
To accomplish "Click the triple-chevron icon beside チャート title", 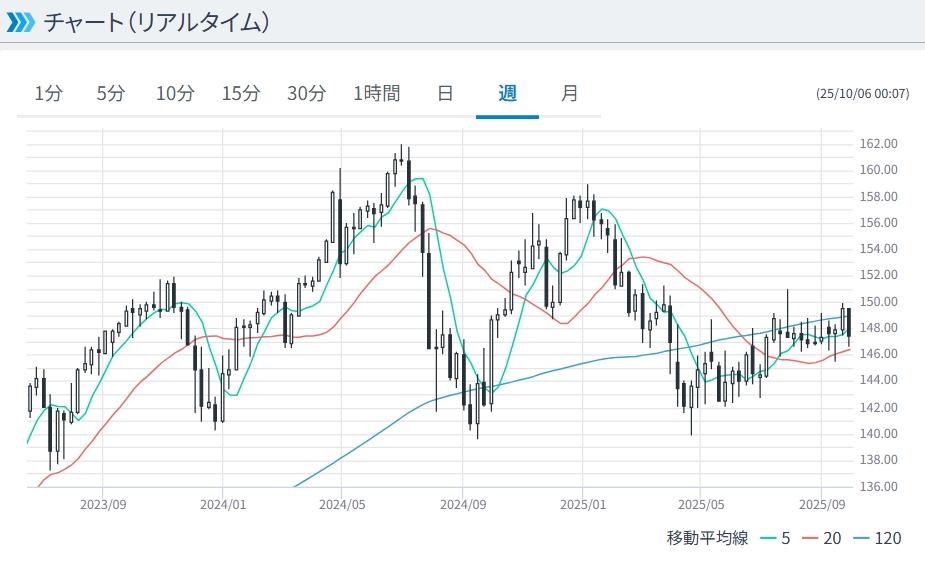I will (20, 22).
